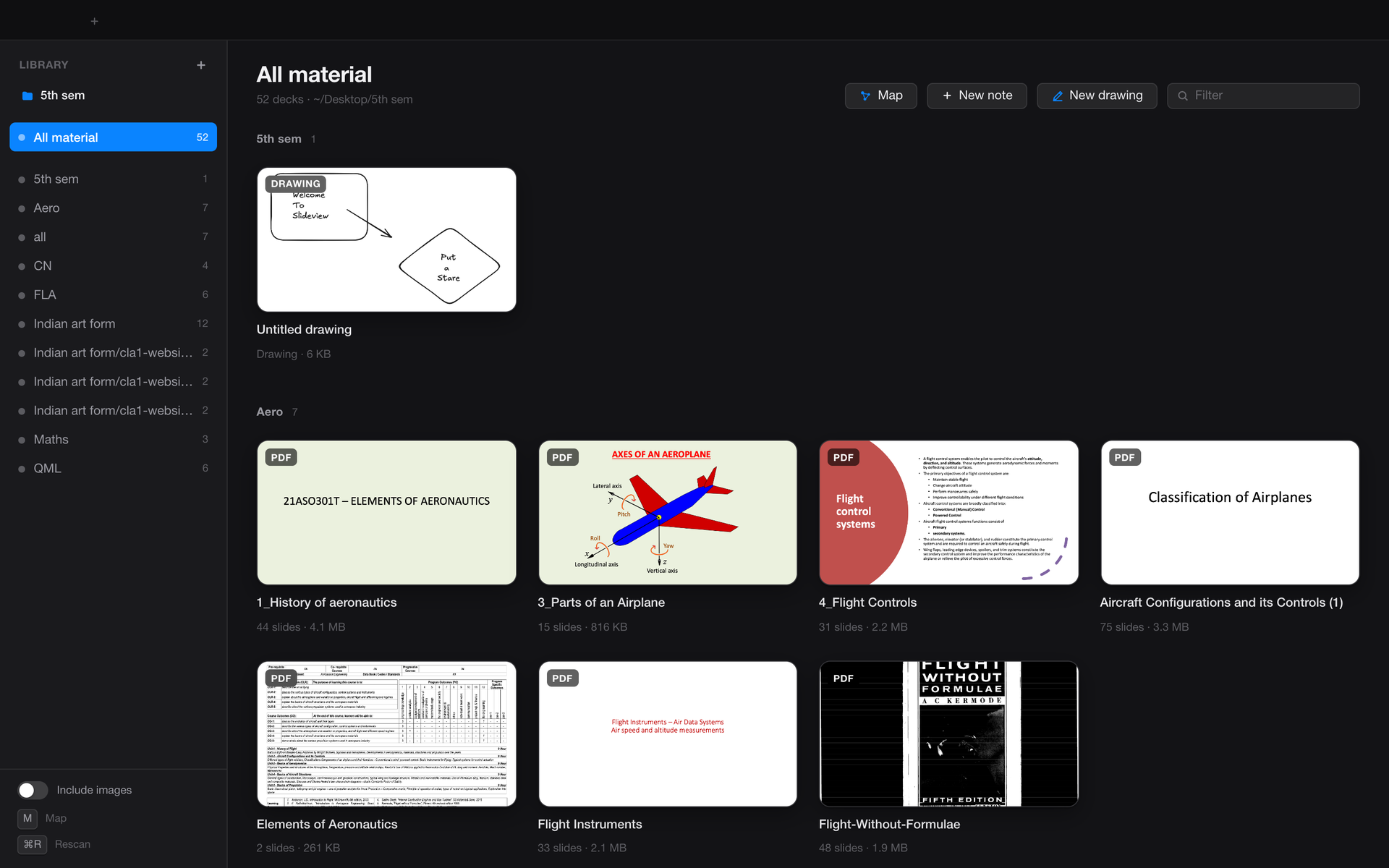This screenshot has width=1389, height=868.
Task: Select the QML sidebar category
Action: coord(113,468)
